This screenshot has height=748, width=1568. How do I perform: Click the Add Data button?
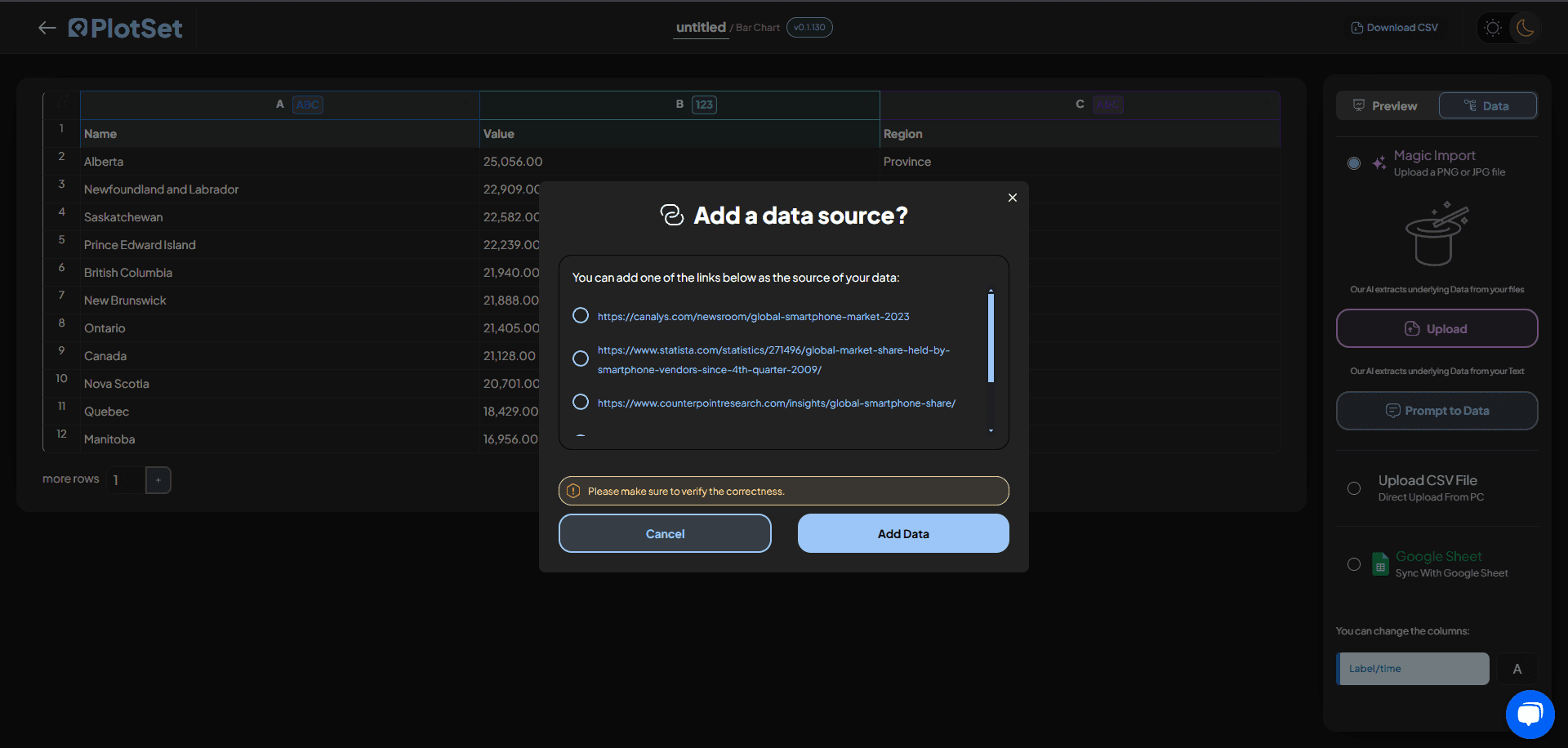[x=903, y=533]
